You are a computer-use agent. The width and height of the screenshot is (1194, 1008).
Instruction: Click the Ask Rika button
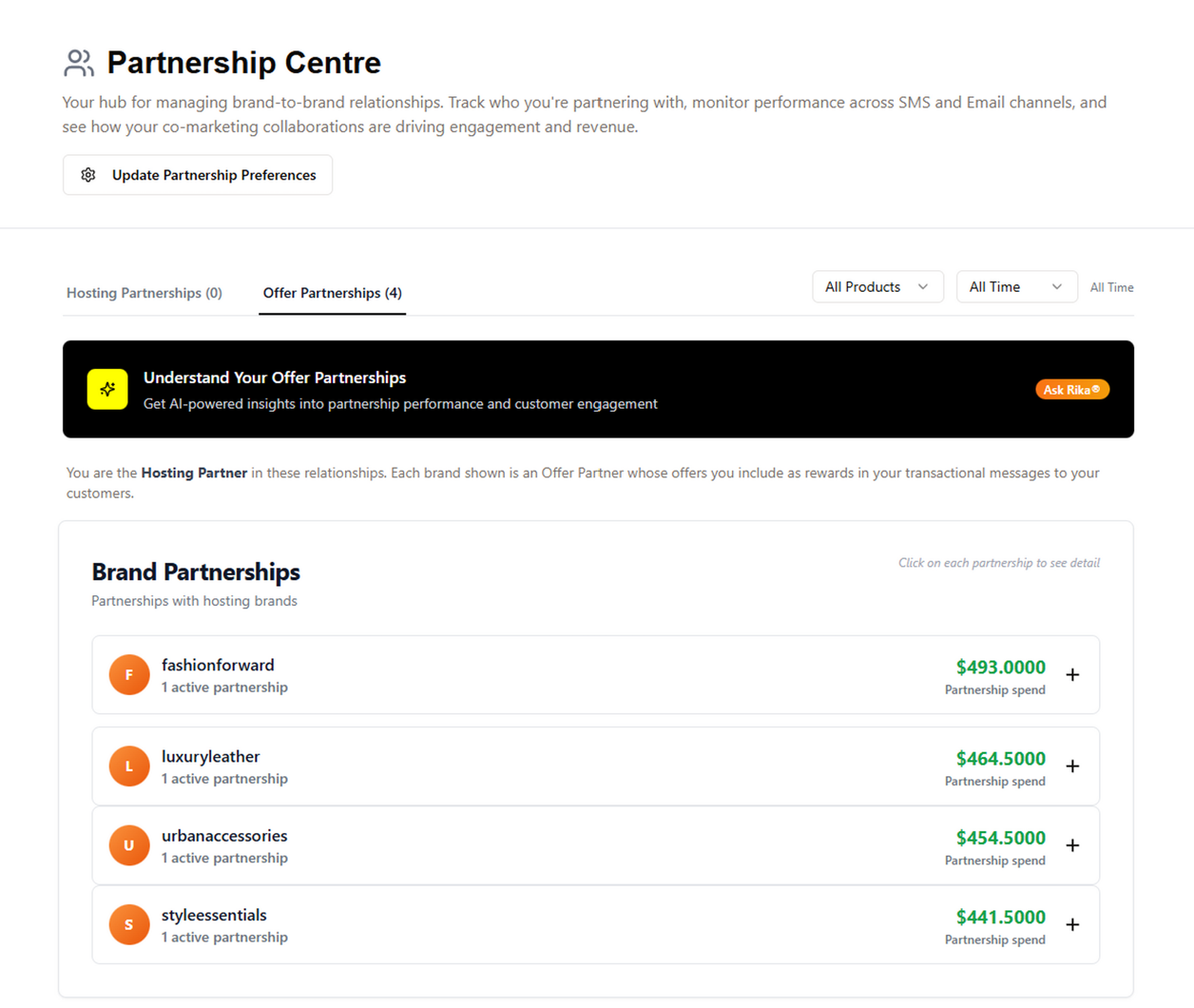(x=1072, y=390)
